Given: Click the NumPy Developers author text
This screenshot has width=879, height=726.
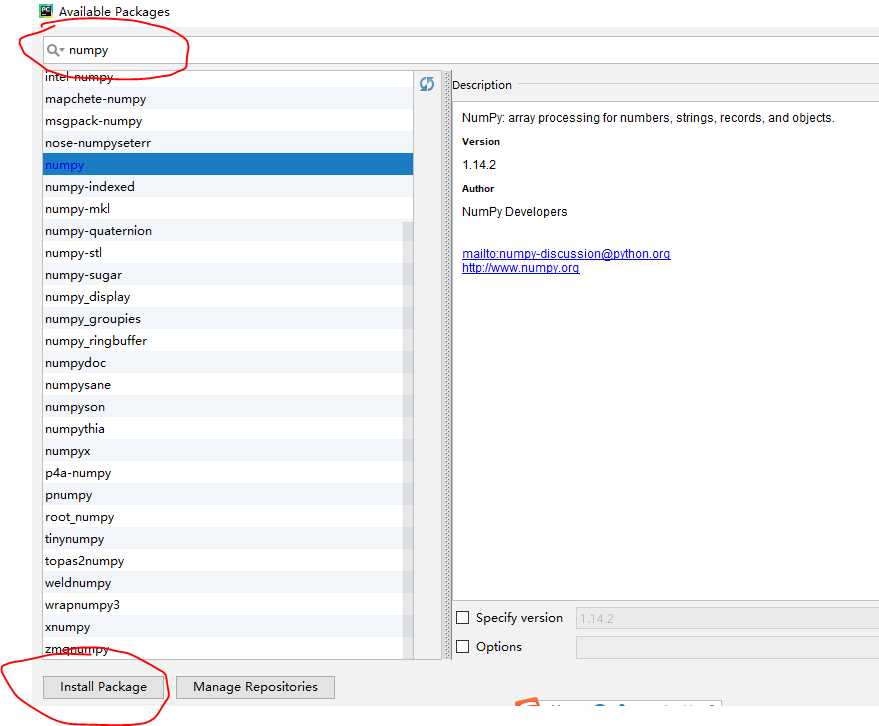Looking at the screenshot, I should click(514, 212).
